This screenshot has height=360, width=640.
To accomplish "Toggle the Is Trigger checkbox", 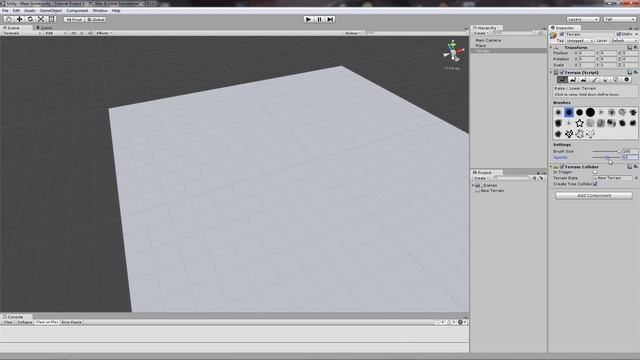I will click(595, 172).
